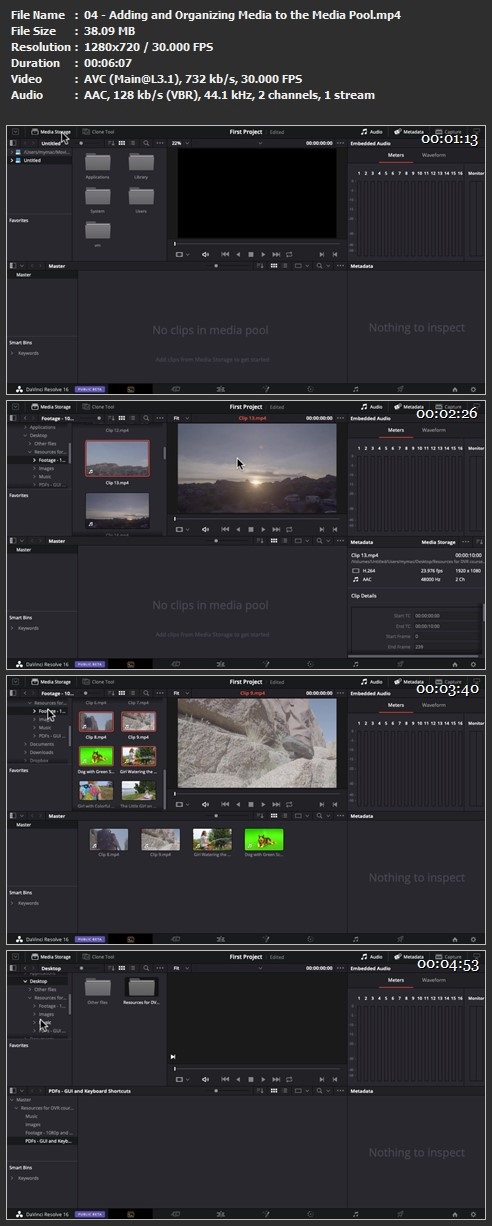Click Play button in 00:03:40 frame viewer
Image resolution: width=492 pixels, height=1226 pixels.
pos(263,805)
